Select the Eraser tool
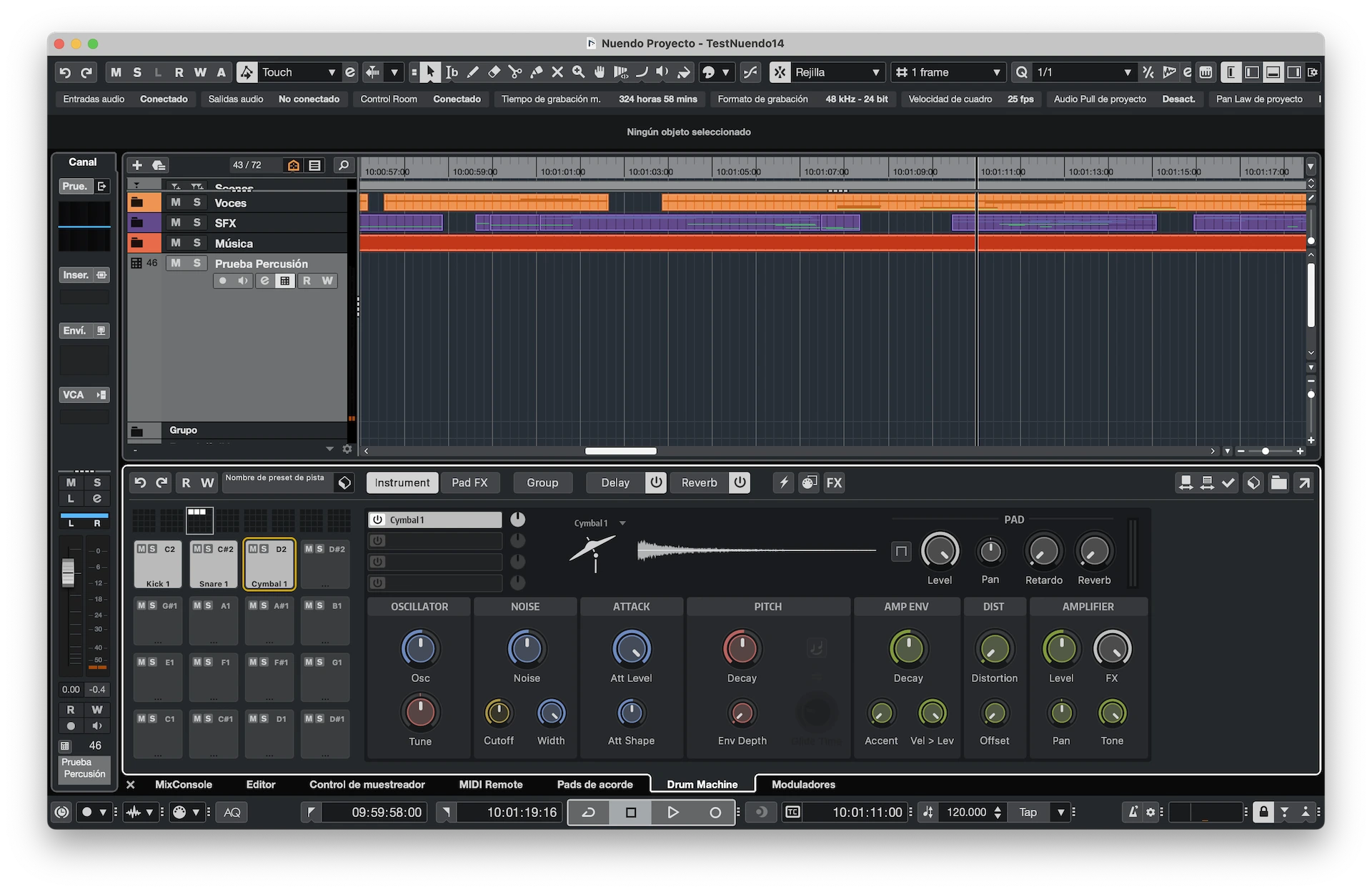The width and height of the screenshot is (1372, 892). click(494, 72)
